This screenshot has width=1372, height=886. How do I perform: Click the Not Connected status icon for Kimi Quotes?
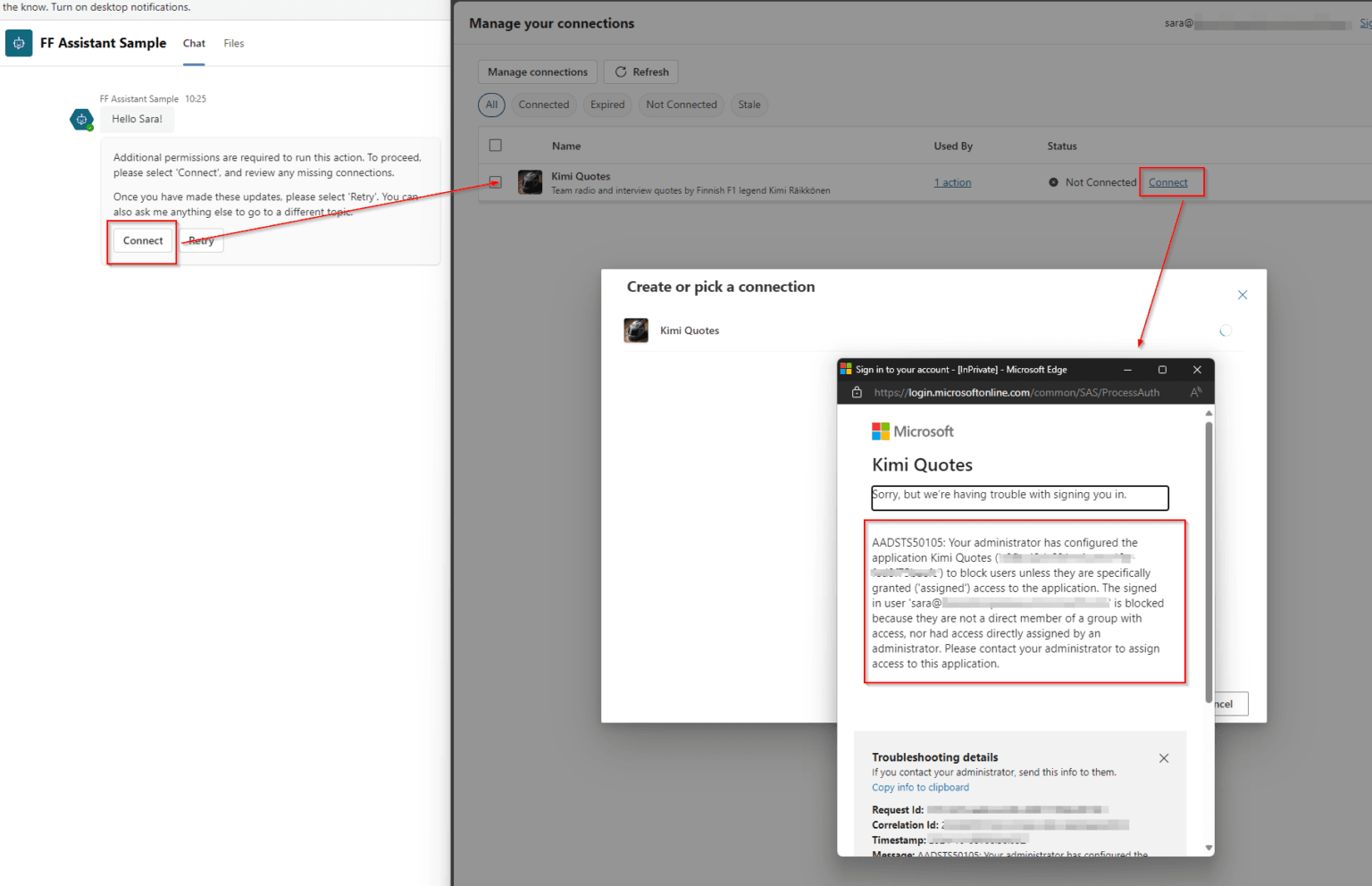tap(1053, 181)
